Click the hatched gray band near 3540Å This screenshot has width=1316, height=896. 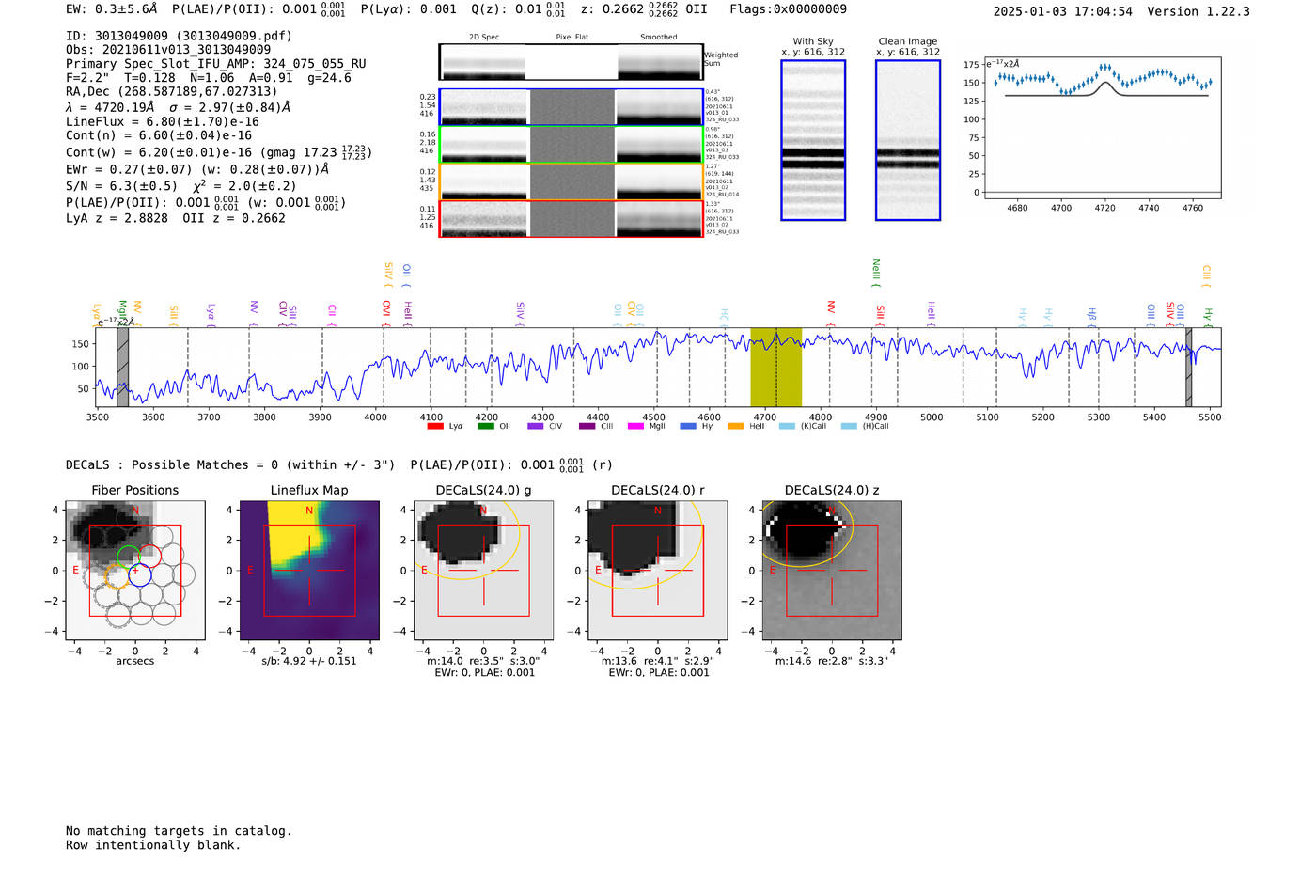(x=122, y=367)
